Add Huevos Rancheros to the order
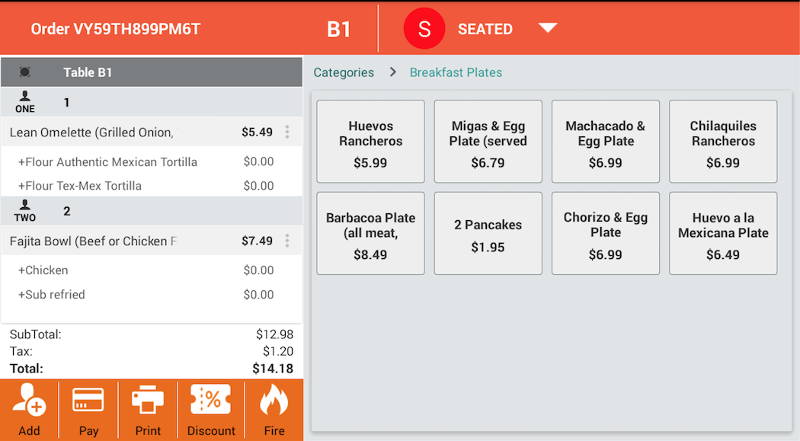Image resolution: width=800 pixels, height=441 pixels. (x=370, y=141)
